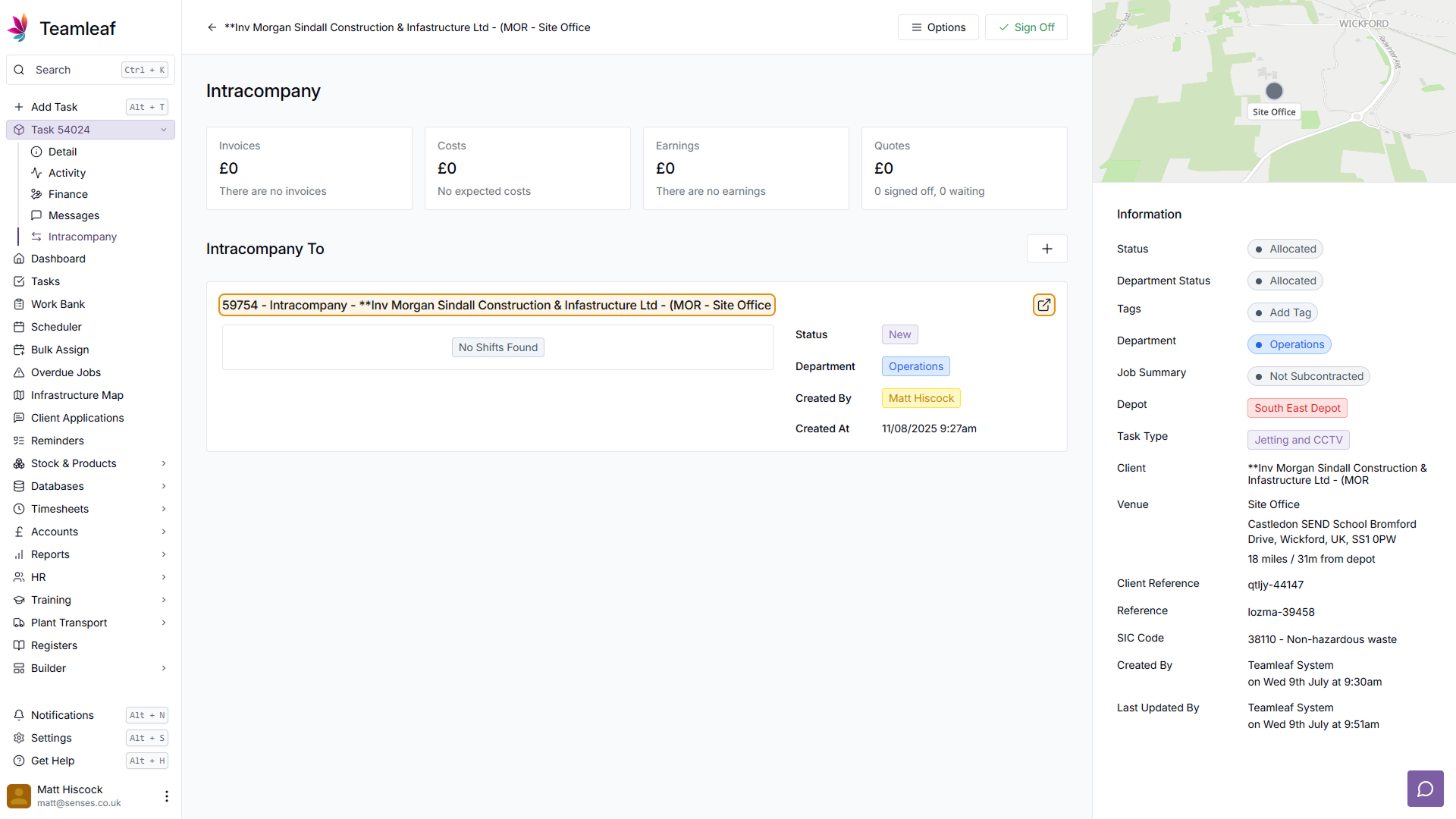
Task: Click the South East Depot tag
Action: [1297, 408]
